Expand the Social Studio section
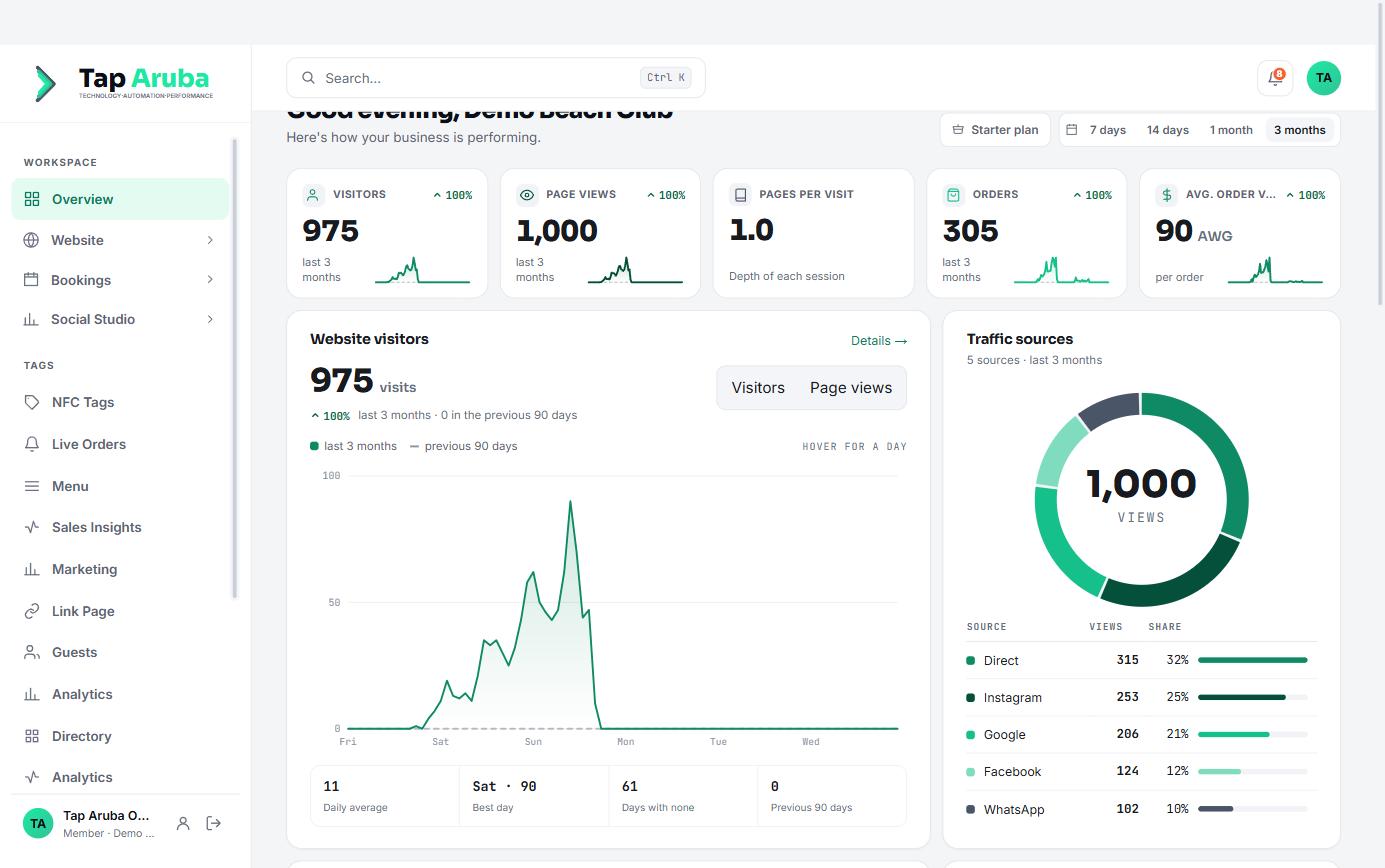The image size is (1385, 868). click(120, 319)
